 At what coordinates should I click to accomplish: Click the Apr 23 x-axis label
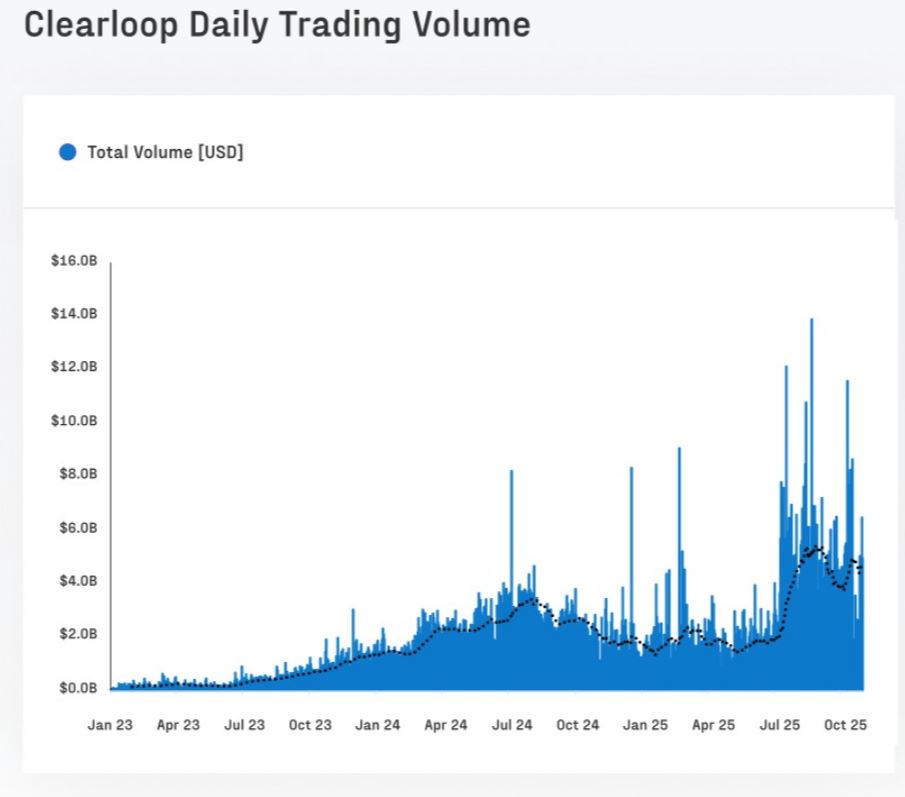(178, 725)
